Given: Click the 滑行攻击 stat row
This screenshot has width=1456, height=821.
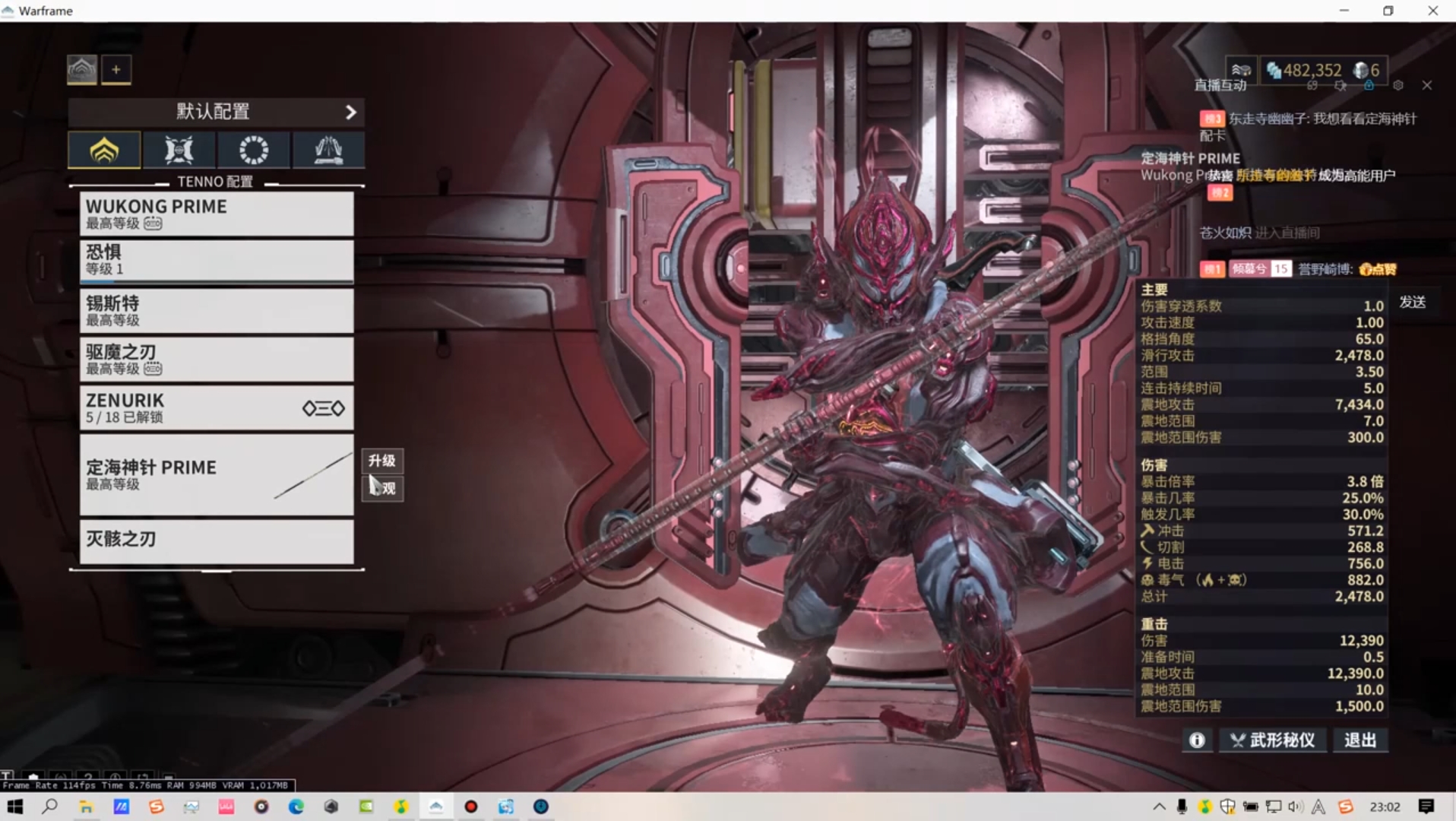Looking at the screenshot, I should pos(1262,355).
